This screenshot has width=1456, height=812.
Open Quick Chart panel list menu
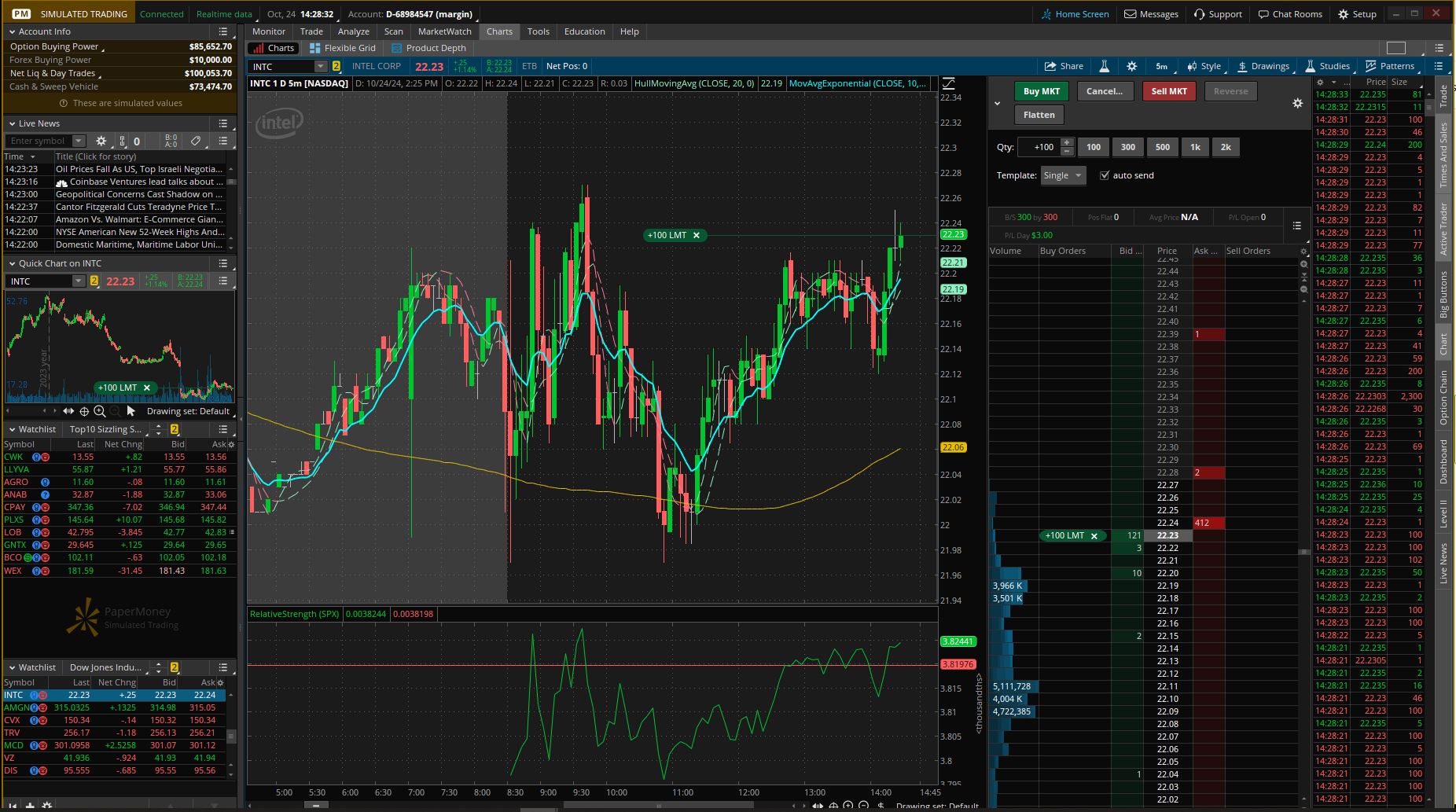pyautogui.click(x=223, y=263)
